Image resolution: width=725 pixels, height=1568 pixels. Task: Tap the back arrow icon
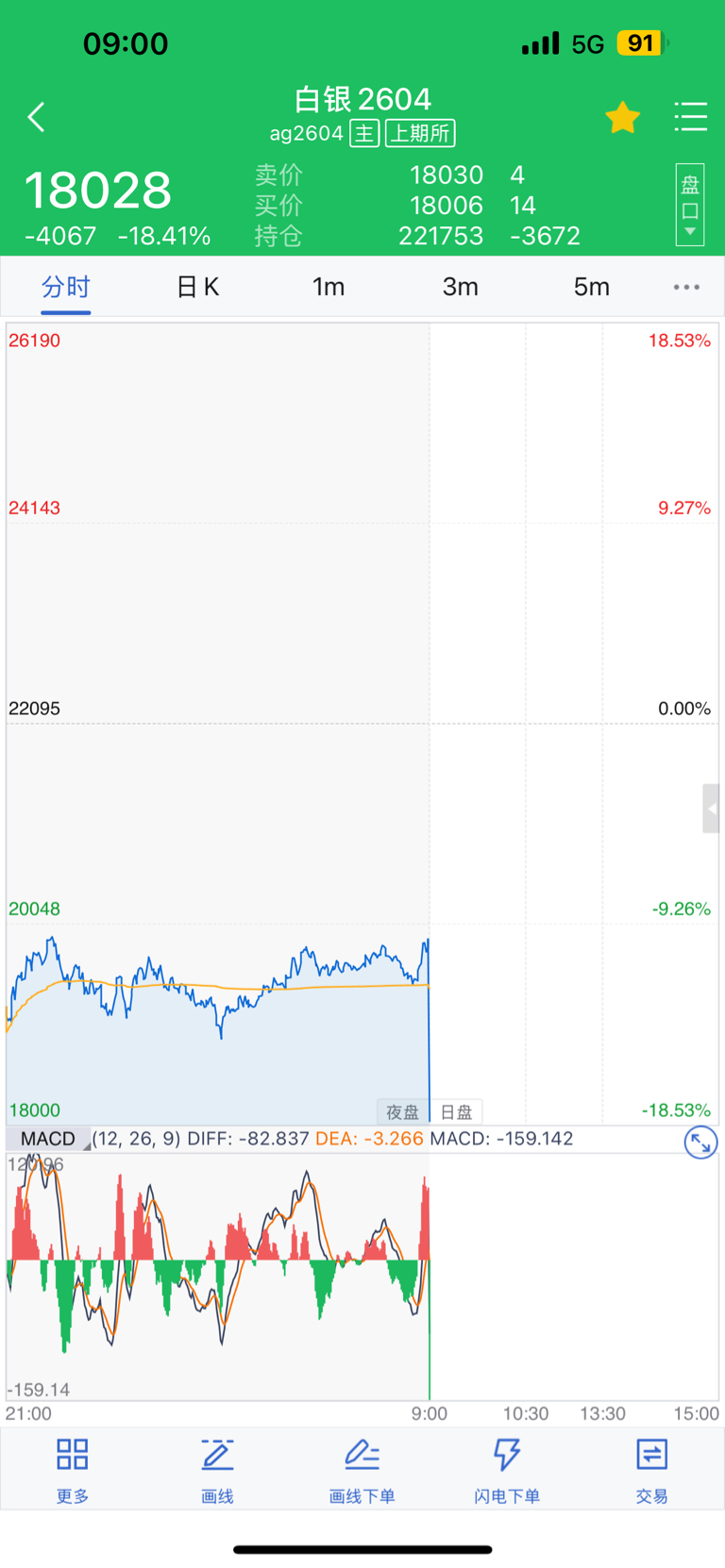pos(37,117)
